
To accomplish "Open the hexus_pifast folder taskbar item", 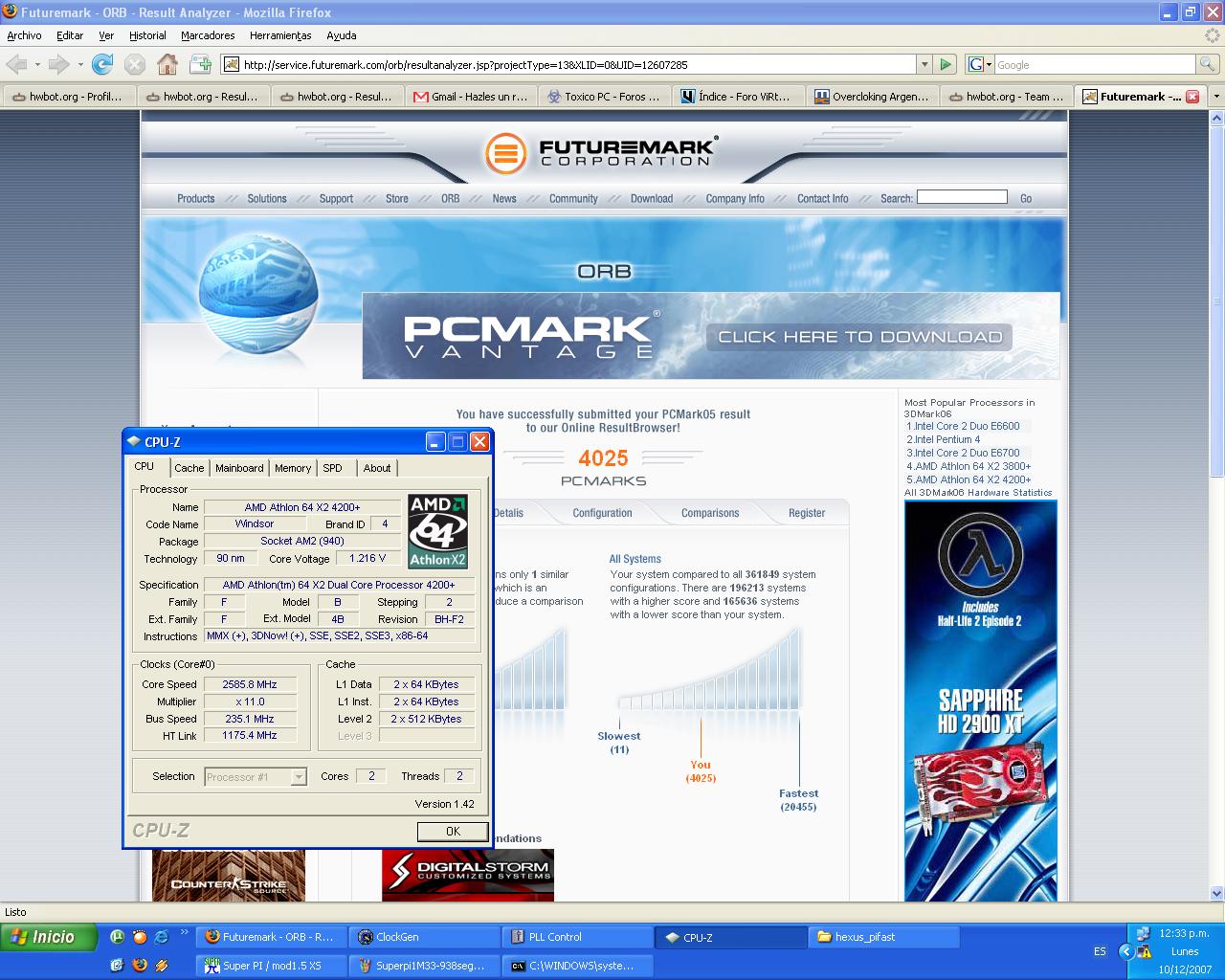I will [883, 937].
